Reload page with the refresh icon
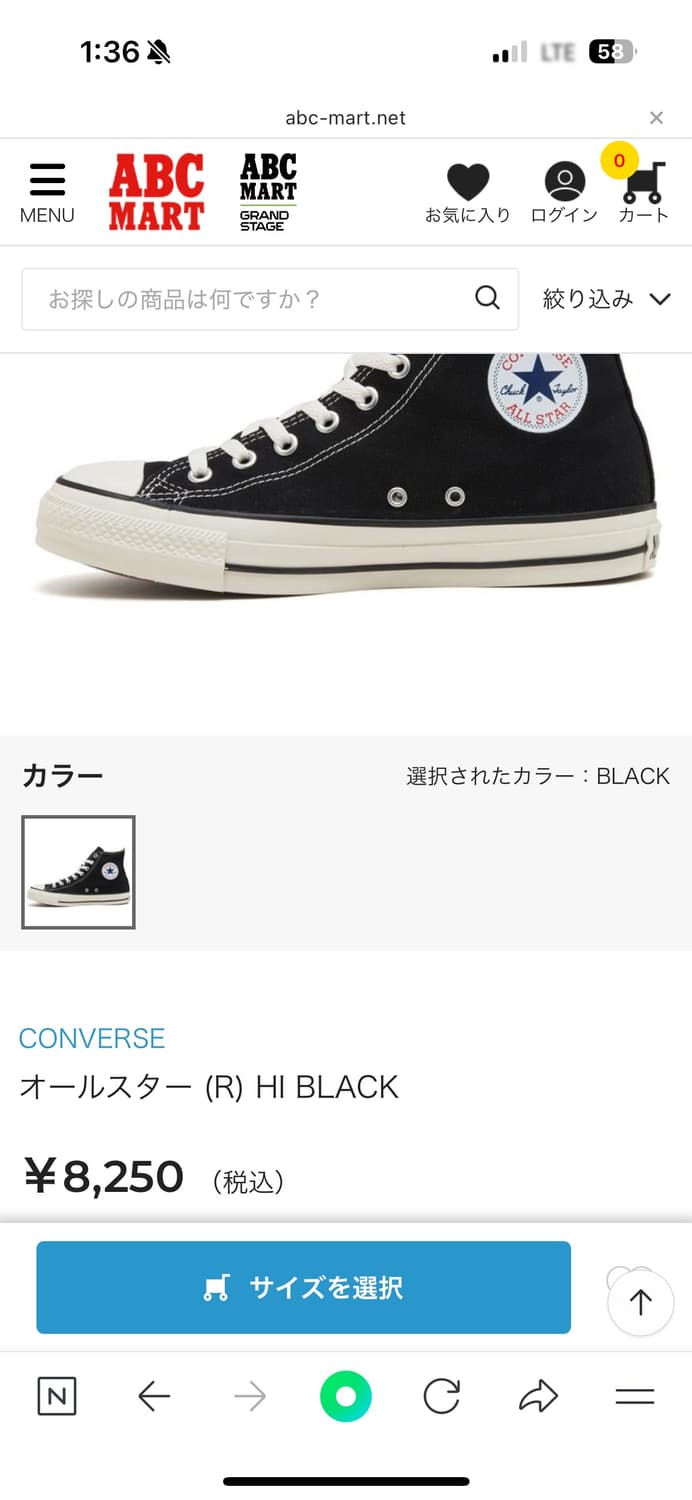 coord(441,1396)
